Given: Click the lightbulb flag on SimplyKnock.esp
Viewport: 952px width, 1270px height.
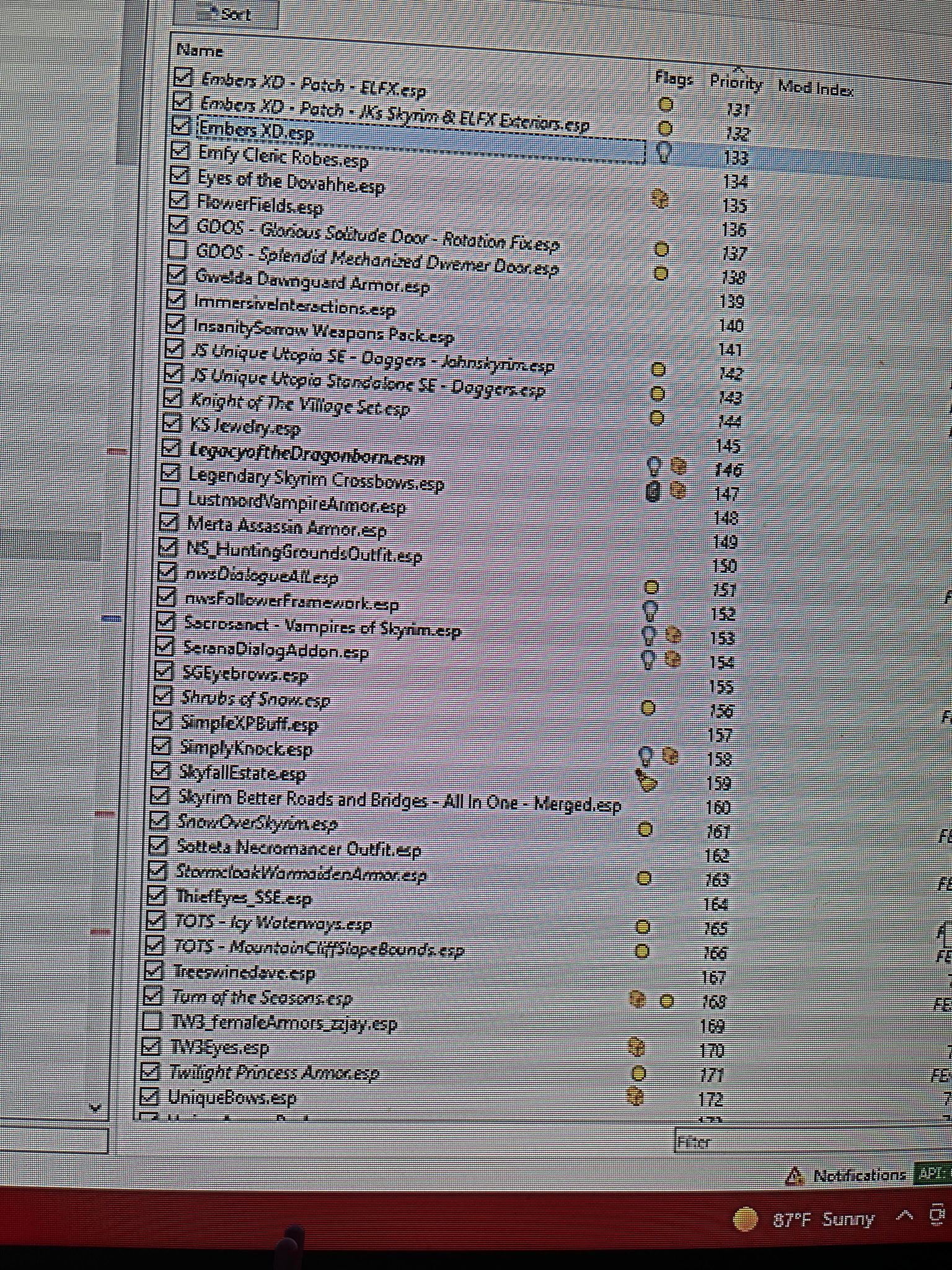Looking at the screenshot, I should click(x=645, y=757).
